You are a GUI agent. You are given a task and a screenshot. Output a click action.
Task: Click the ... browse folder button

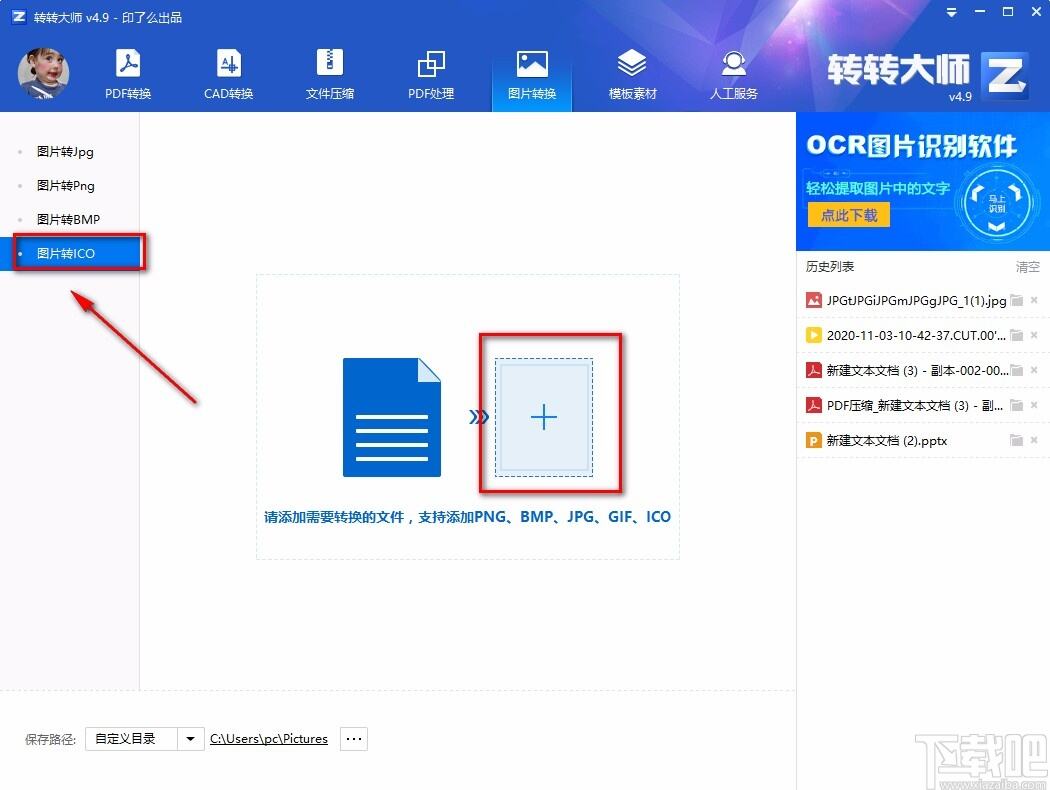tap(354, 739)
